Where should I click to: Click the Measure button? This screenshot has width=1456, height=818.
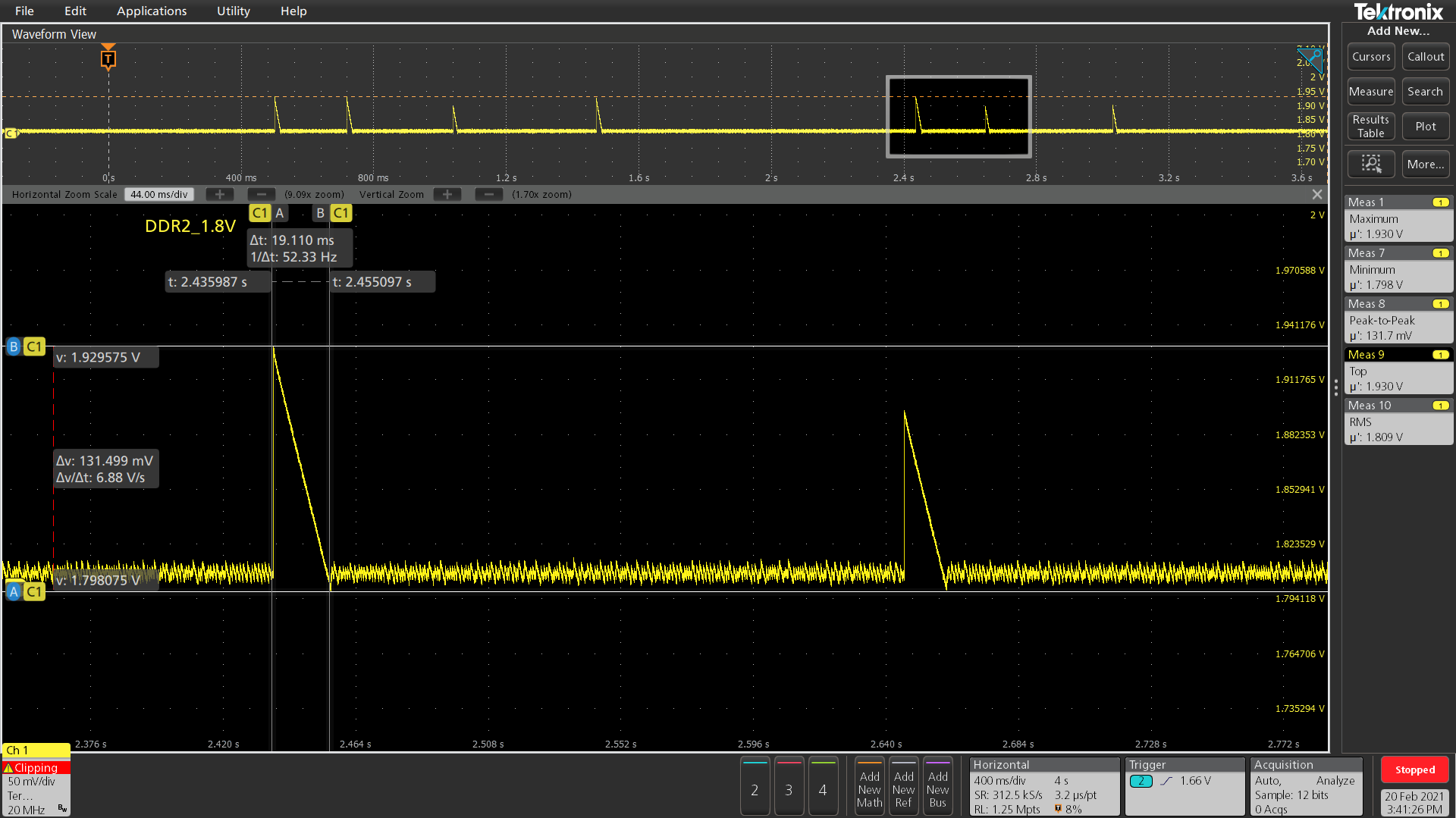[x=1371, y=92]
